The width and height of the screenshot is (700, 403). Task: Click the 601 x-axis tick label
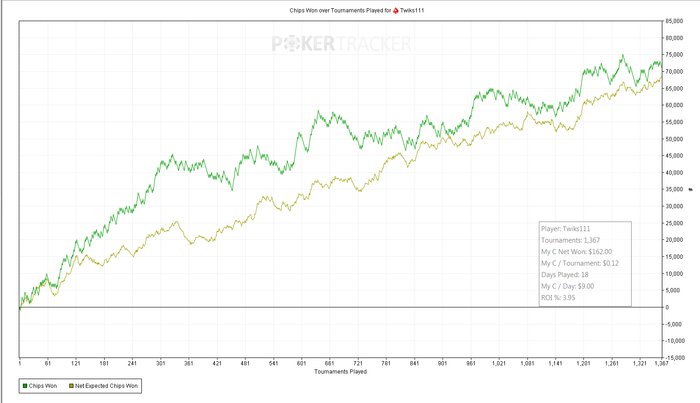301,363
